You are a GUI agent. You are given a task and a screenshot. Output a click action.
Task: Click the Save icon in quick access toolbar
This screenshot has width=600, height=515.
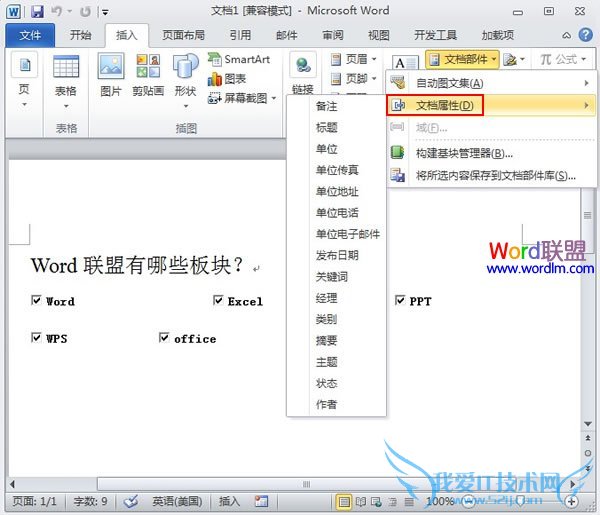[38, 11]
